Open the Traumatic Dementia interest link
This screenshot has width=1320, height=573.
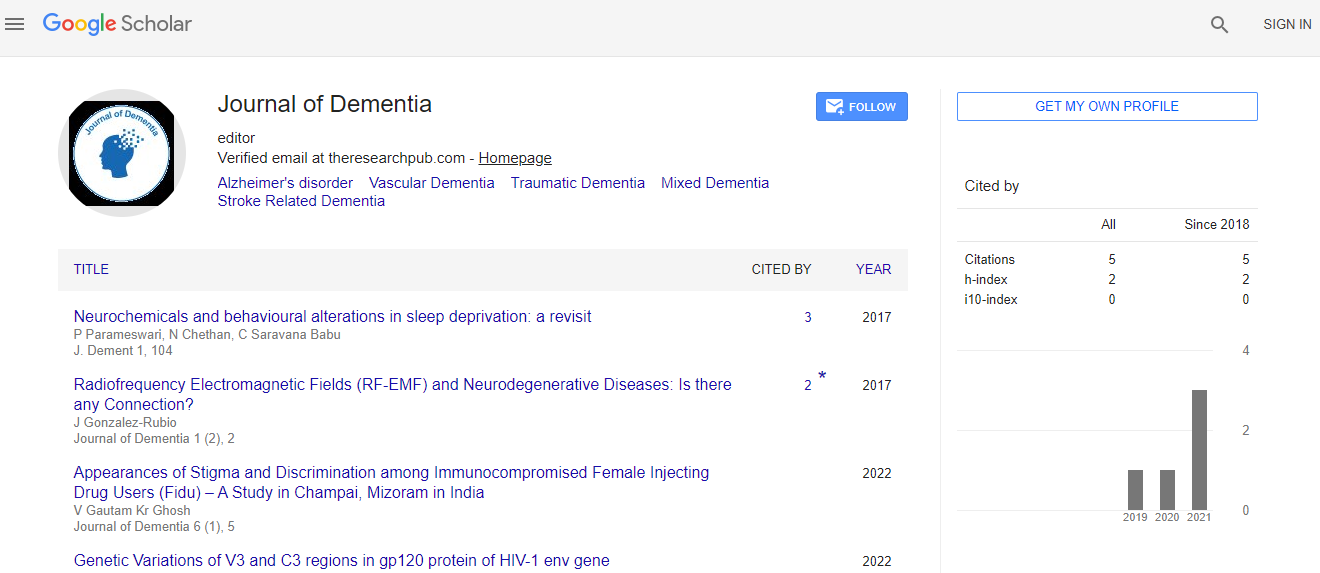(577, 183)
